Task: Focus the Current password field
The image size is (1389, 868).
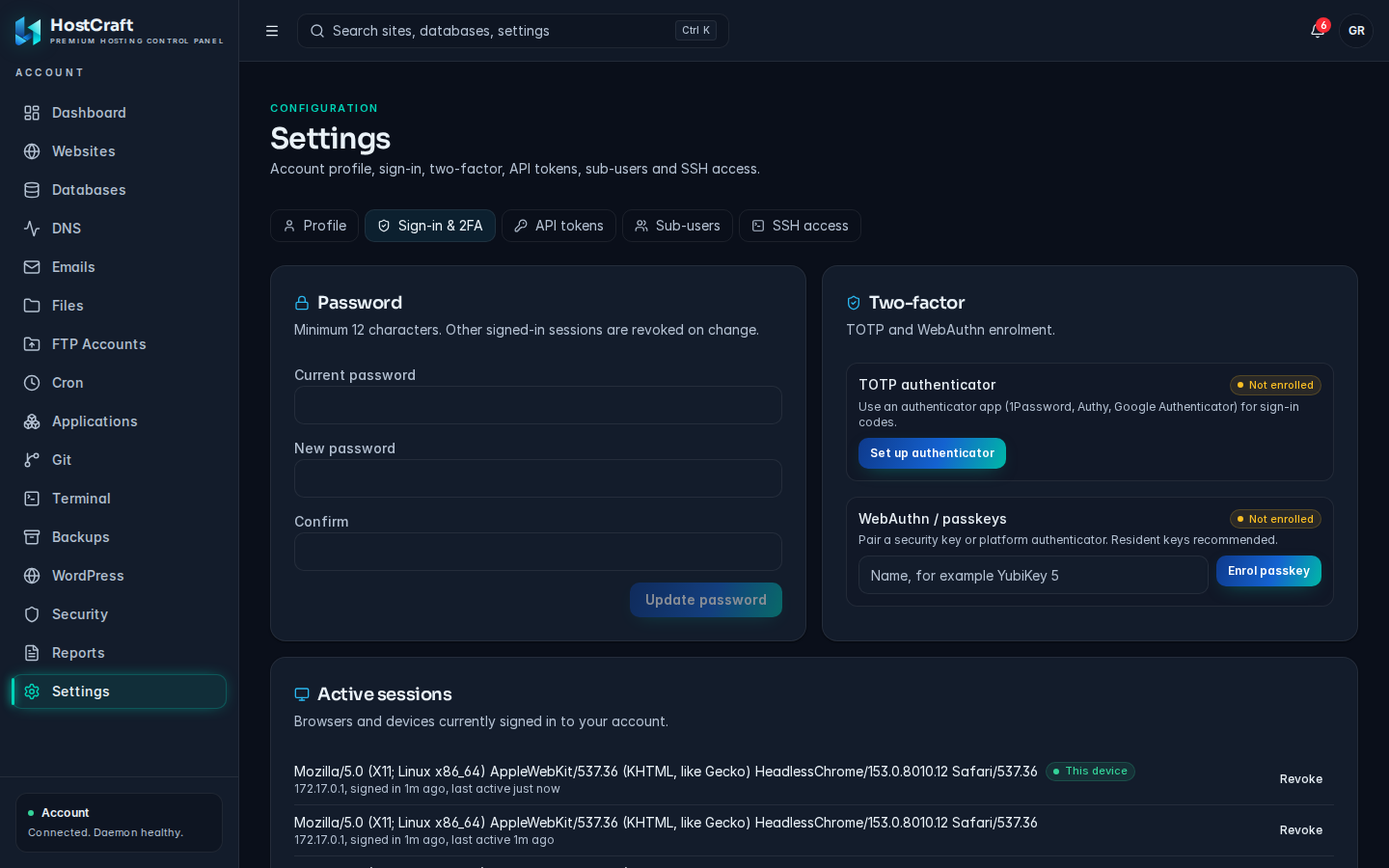Action: click(x=538, y=405)
